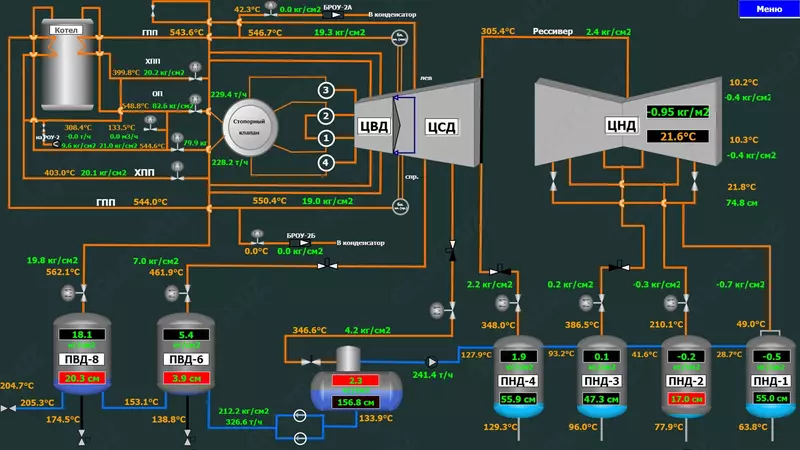The height and width of the screenshot is (450, 800).
Task: Click the ОП valve near 548.8°C
Action: click(195, 104)
